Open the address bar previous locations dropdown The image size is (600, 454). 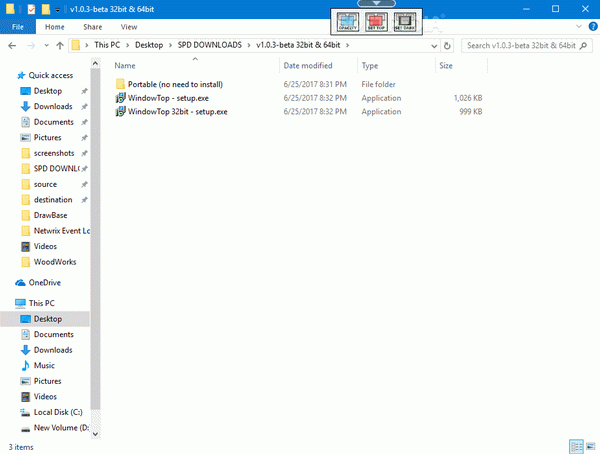[x=434, y=46]
